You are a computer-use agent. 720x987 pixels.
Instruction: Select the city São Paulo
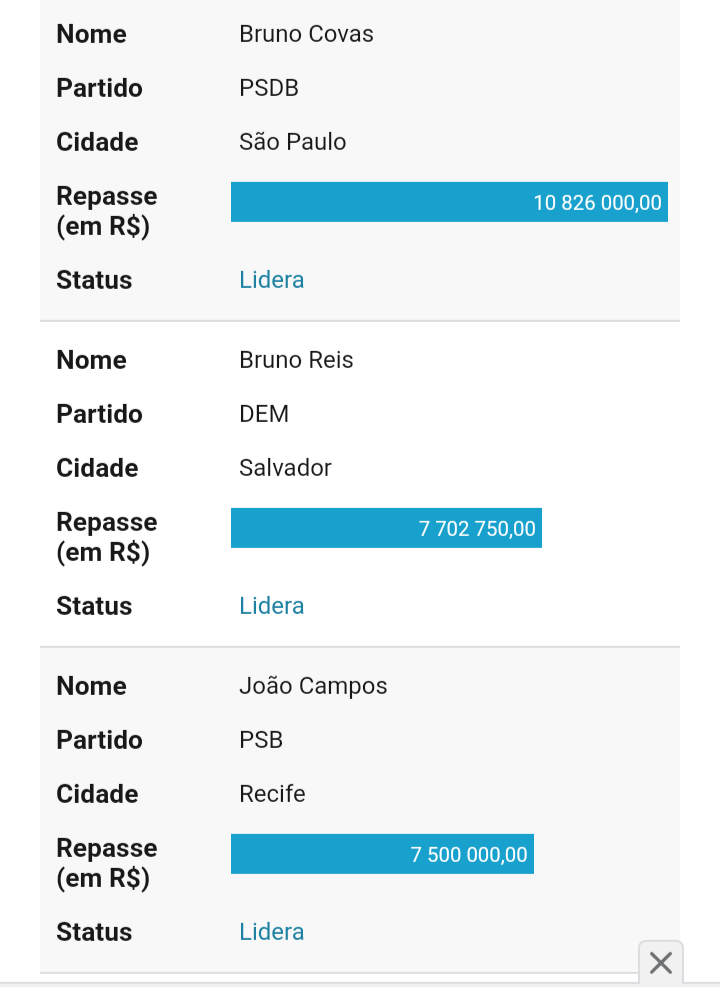(293, 142)
